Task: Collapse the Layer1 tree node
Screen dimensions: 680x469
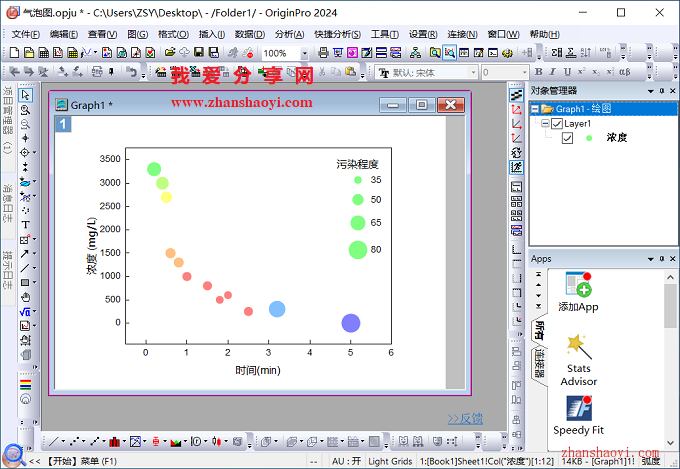Action: click(x=545, y=124)
